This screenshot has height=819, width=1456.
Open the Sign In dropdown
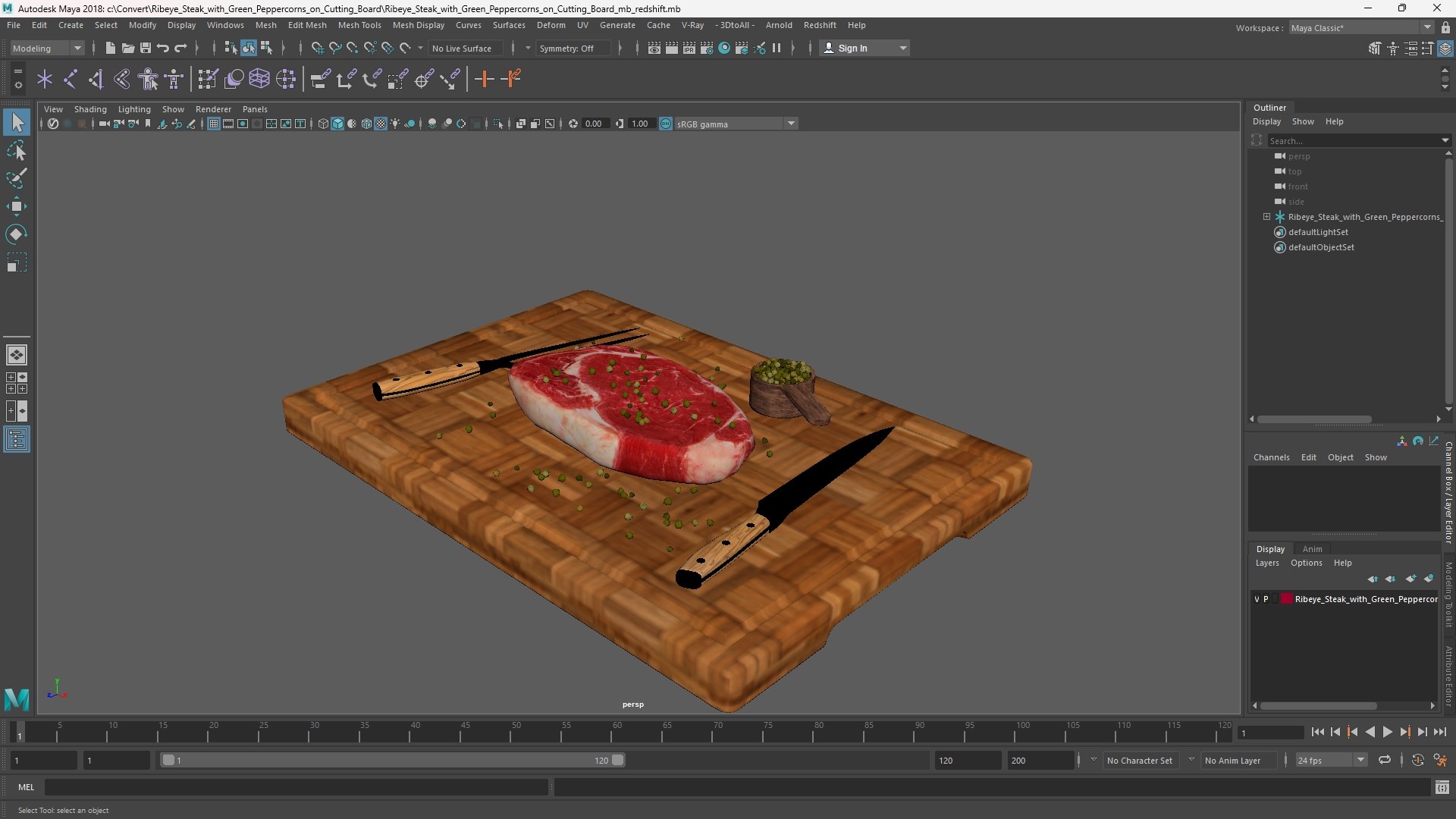tap(865, 49)
